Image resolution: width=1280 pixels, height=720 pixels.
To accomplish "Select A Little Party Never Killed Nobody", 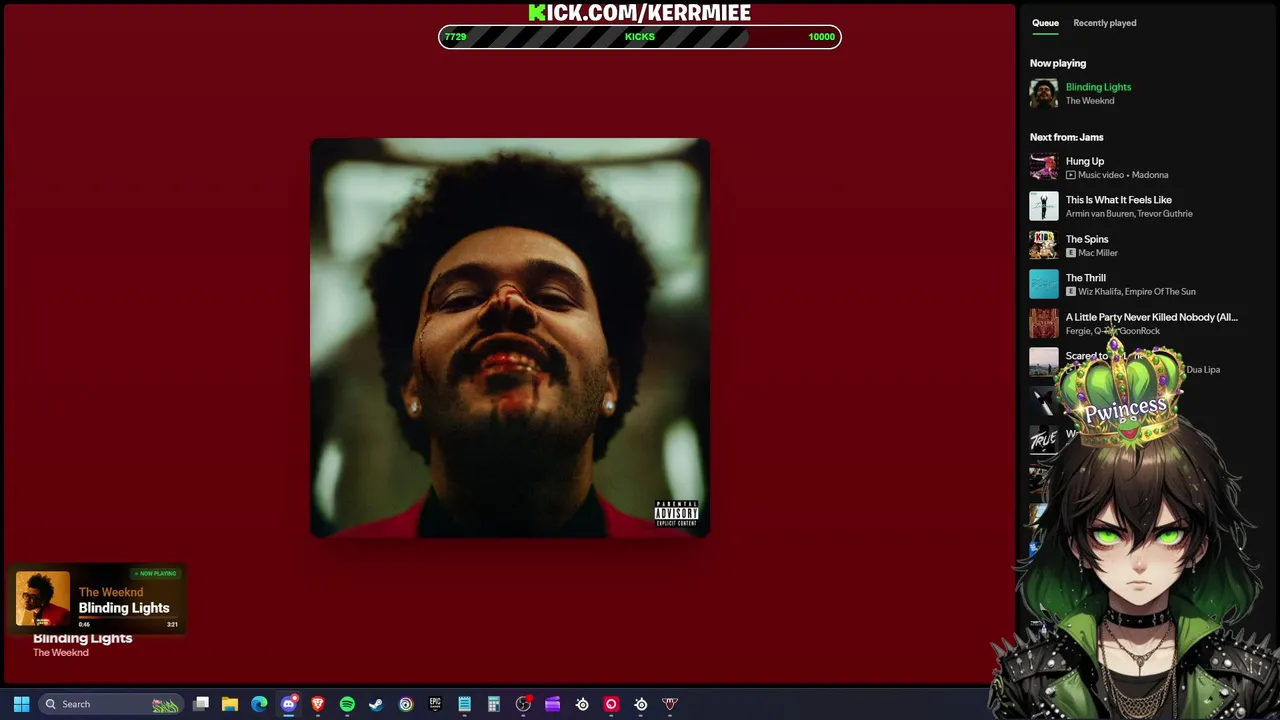I will point(1152,317).
